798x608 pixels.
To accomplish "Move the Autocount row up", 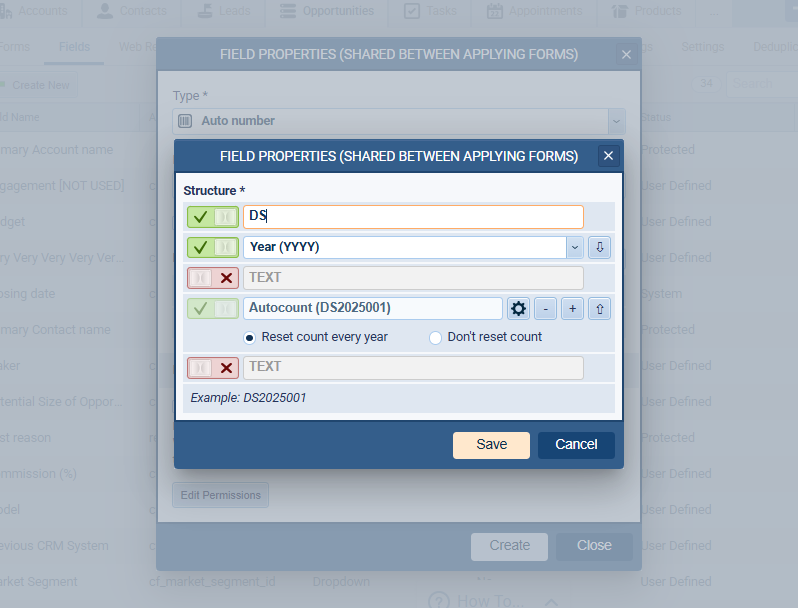I will pos(599,308).
